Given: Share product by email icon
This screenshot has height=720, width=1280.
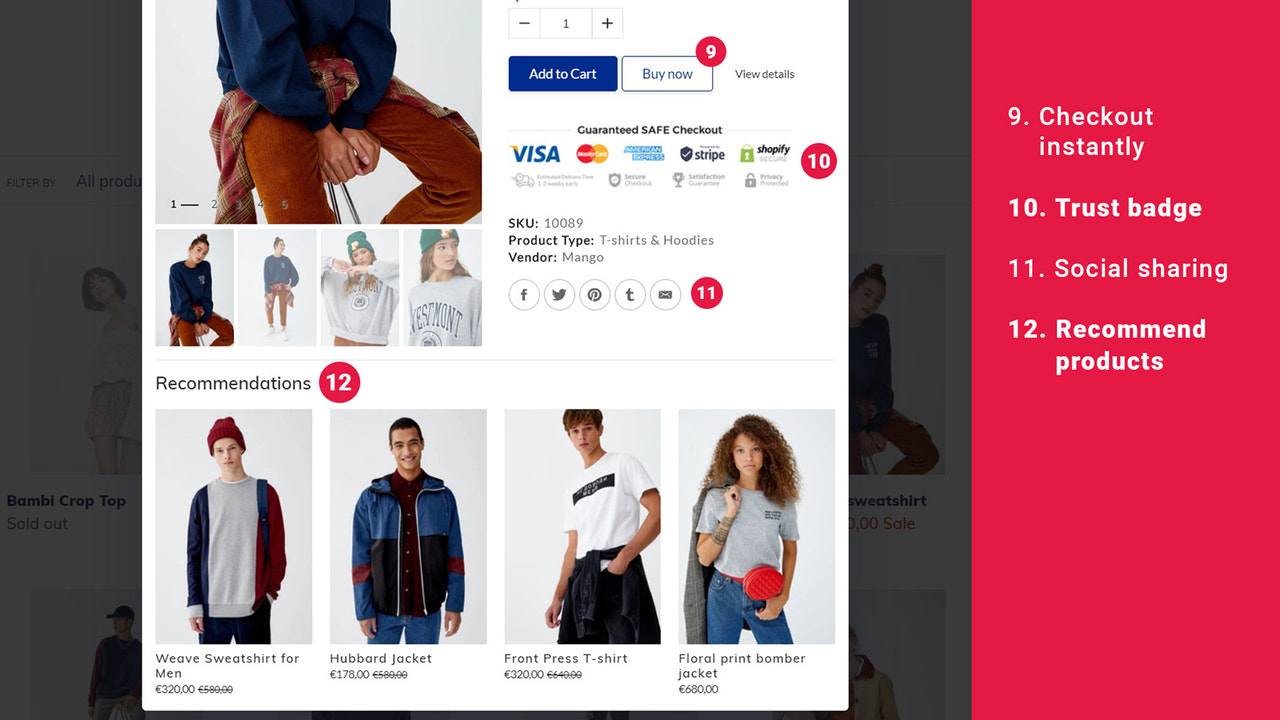Looking at the screenshot, I should (665, 295).
